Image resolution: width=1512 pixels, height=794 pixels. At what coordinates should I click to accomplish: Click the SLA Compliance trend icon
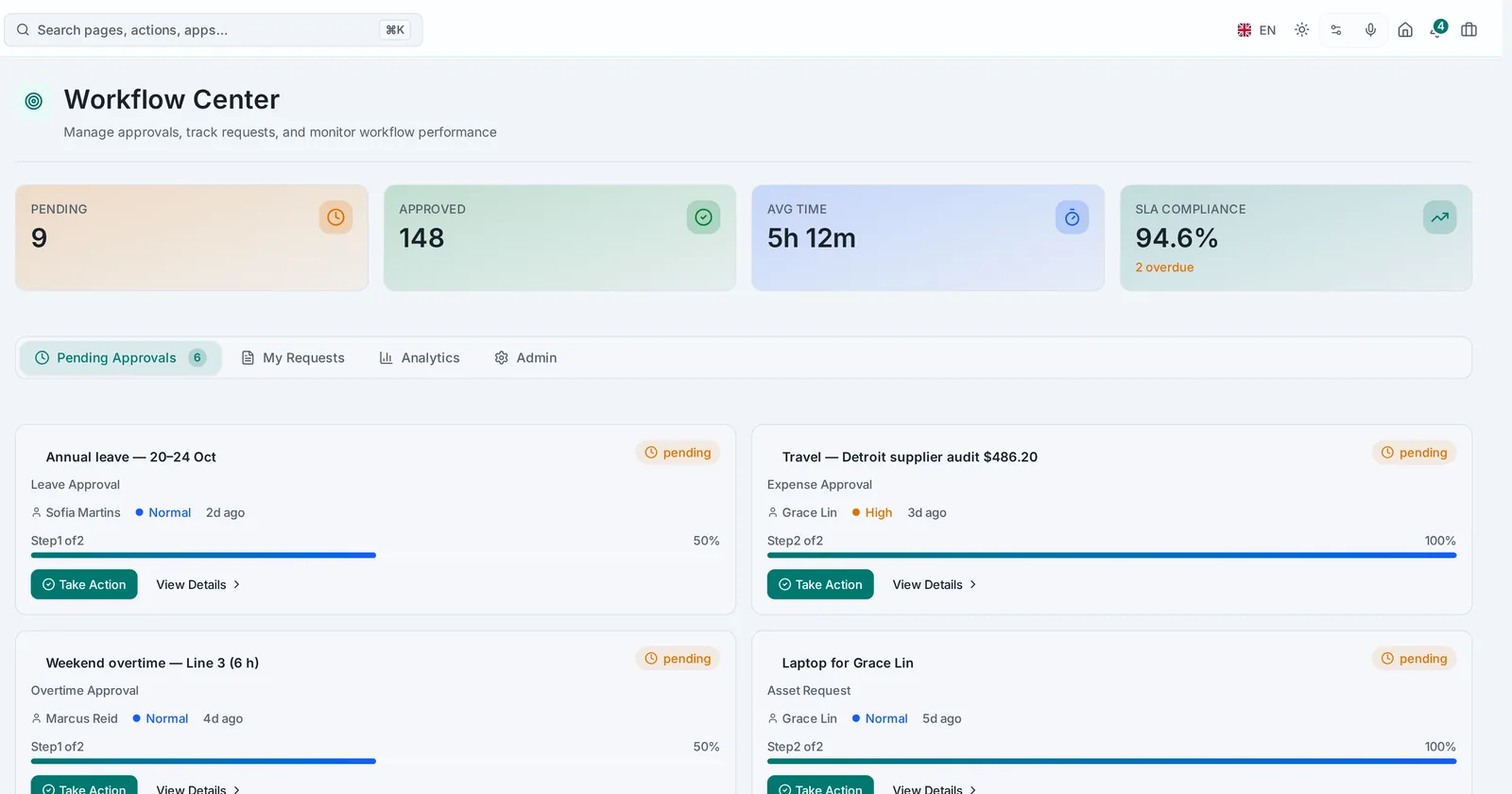point(1439,217)
